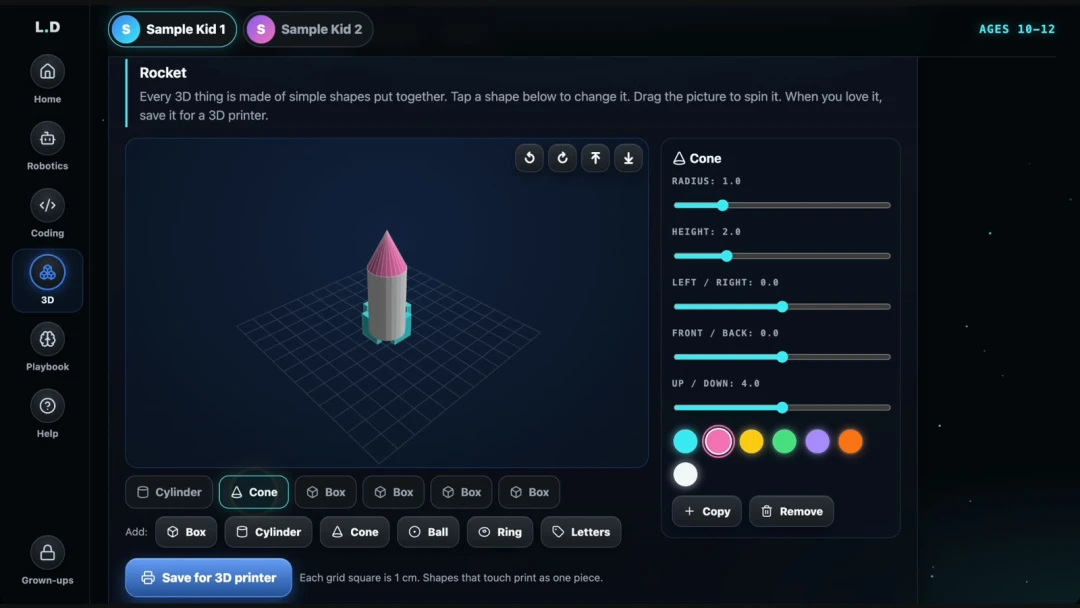Image resolution: width=1080 pixels, height=608 pixels.
Task: Select the second Box shape chip
Action: tap(394, 492)
